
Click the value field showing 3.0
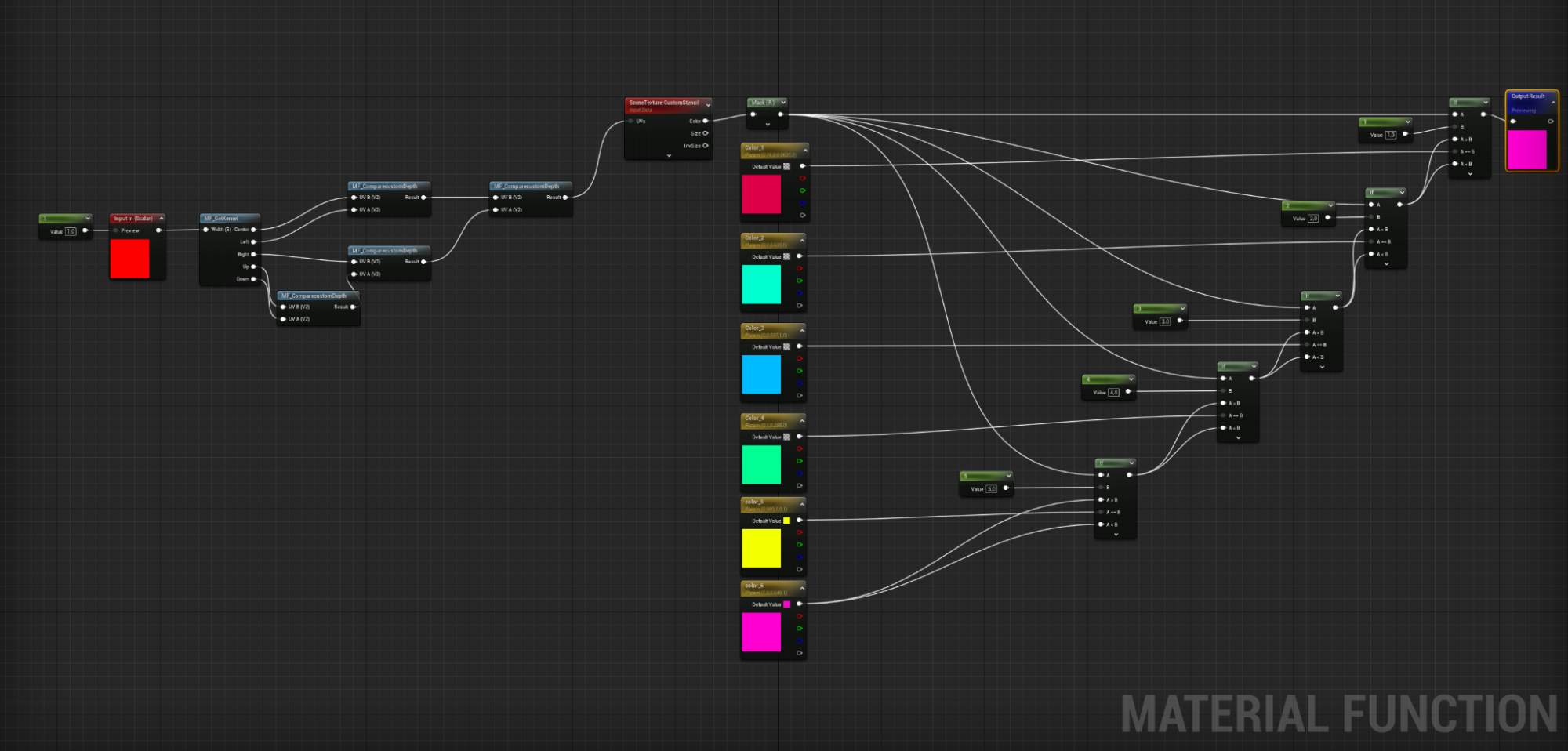tap(1165, 321)
